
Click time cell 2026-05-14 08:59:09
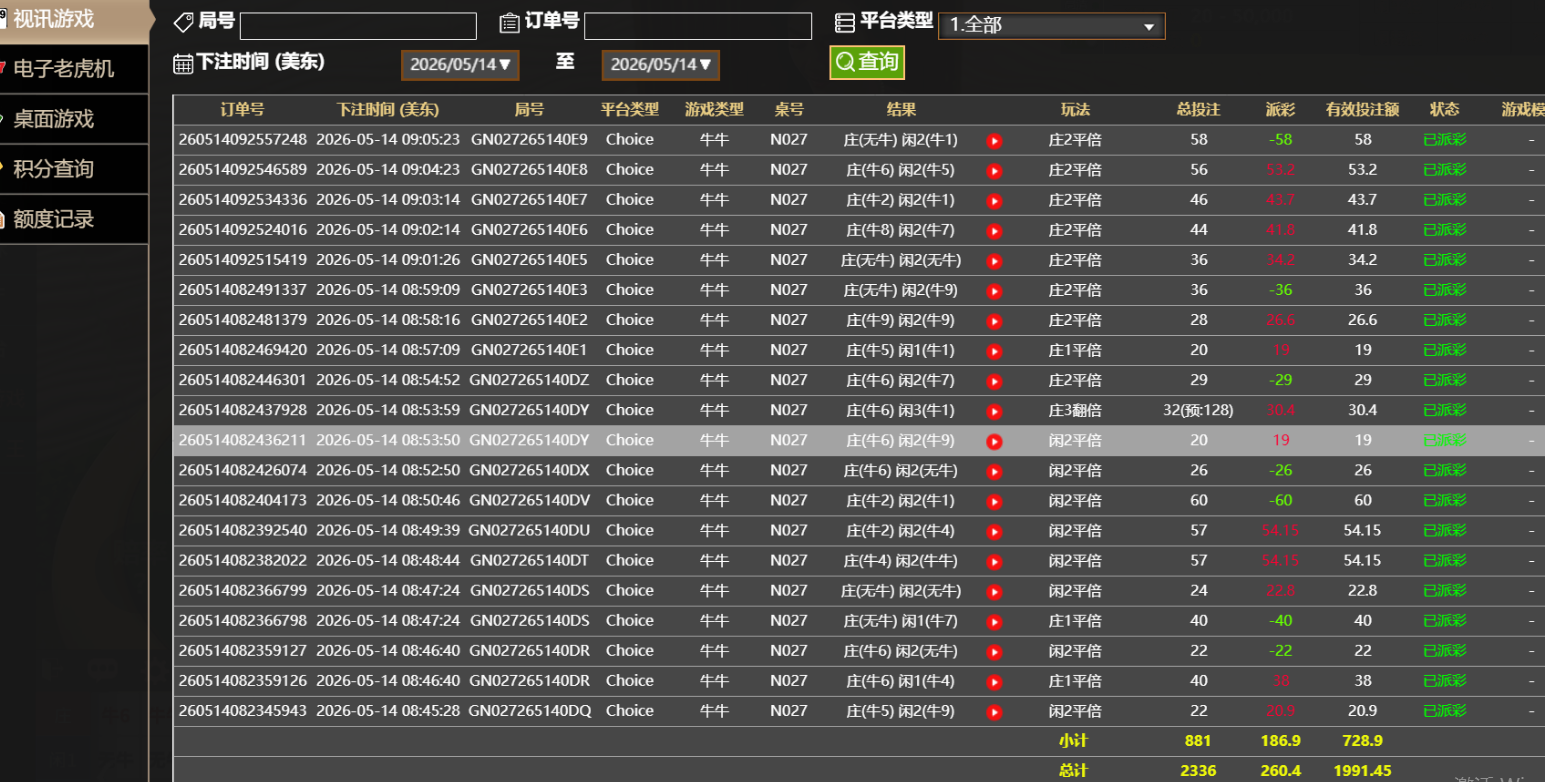[388, 290]
